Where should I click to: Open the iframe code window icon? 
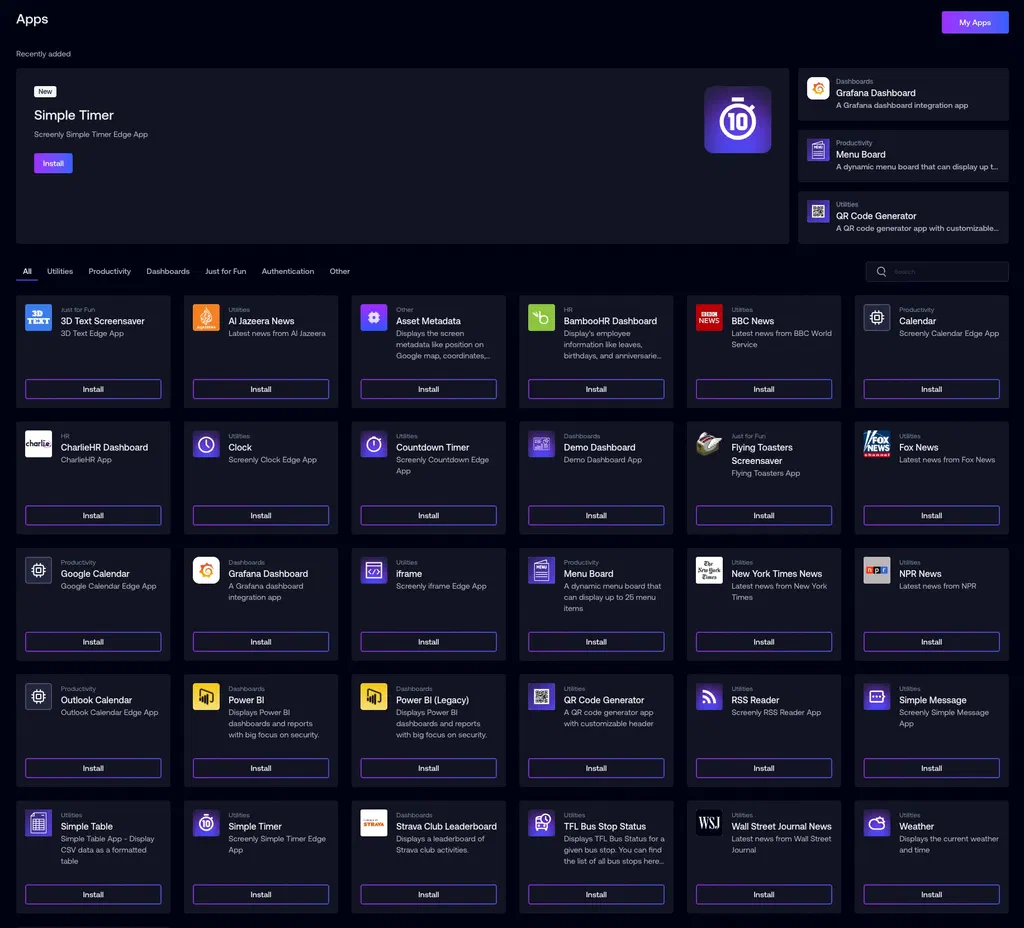coord(374,570)
